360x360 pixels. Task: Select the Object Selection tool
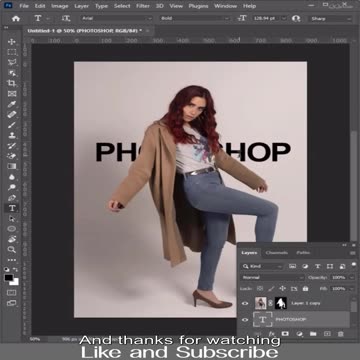coord(12,73)
